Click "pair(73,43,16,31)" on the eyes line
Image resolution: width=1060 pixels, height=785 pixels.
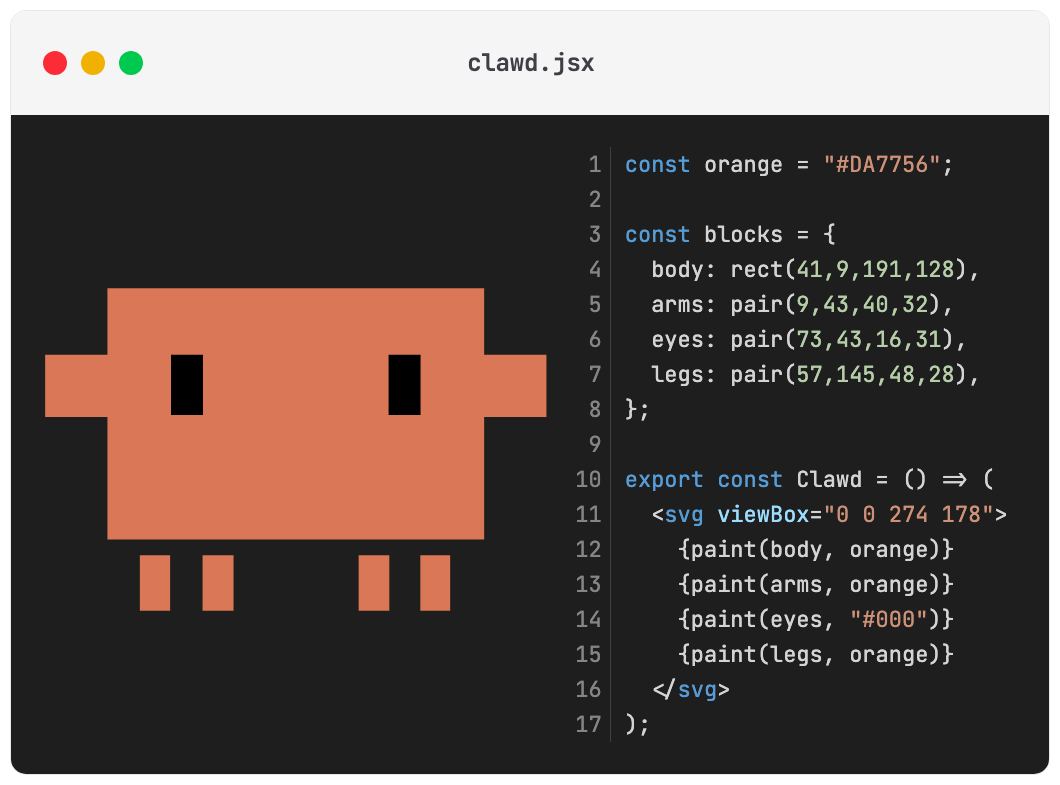tap(842, 339)
